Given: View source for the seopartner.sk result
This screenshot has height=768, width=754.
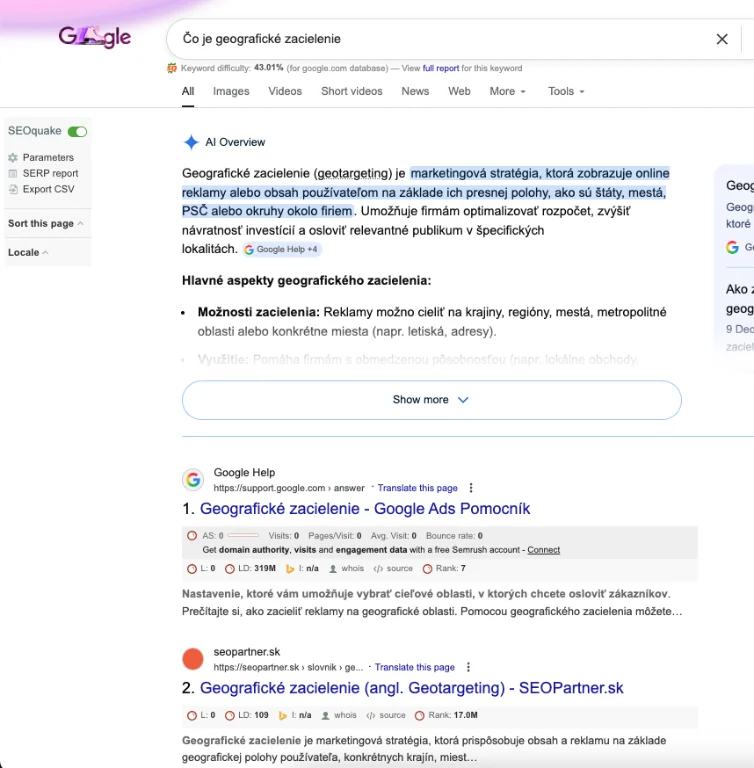Looking at the screenshot, I should pyautogui.click(x=389, y=715).
